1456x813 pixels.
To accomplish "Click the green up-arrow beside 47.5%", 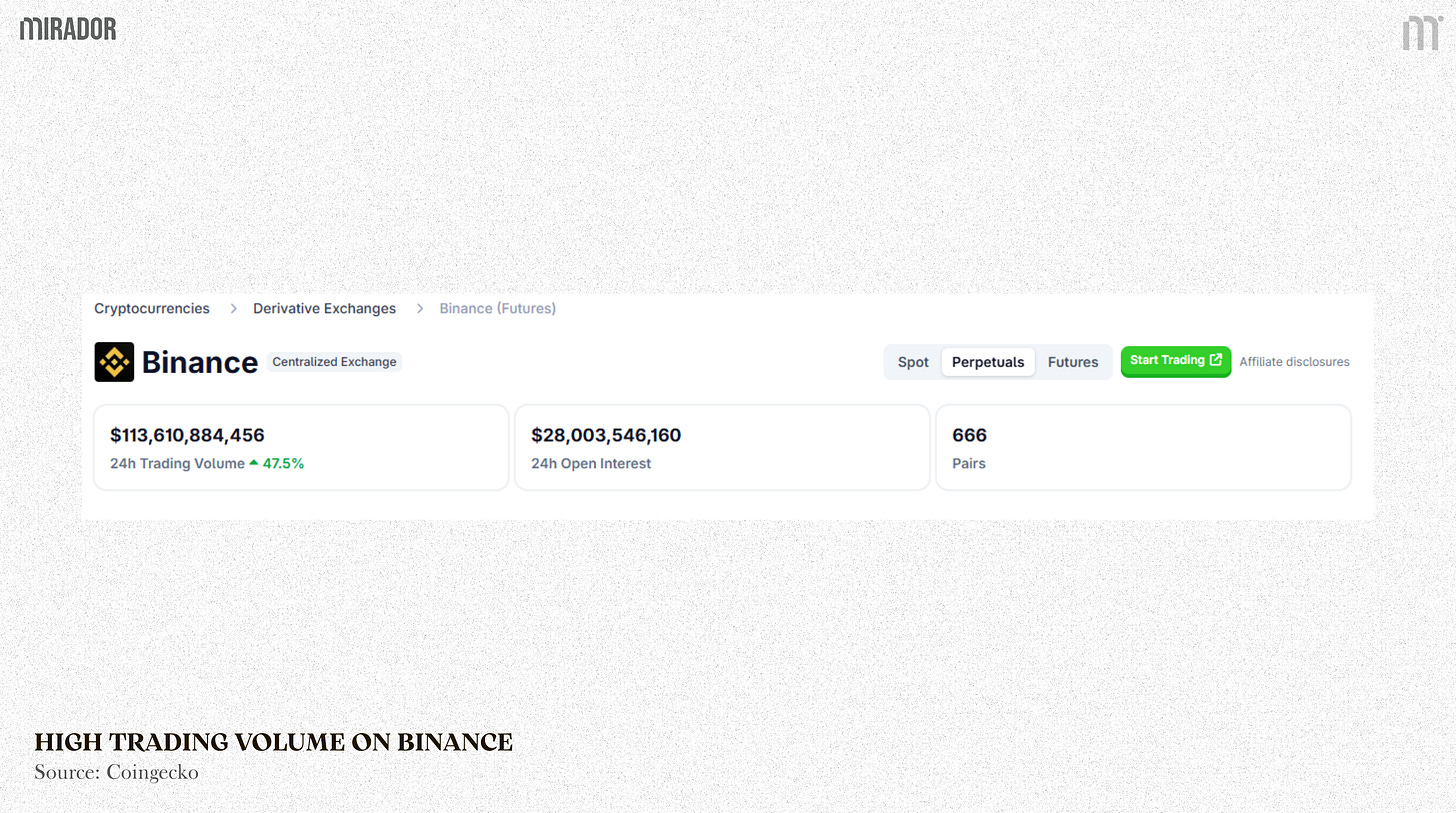I will (254, 463).
